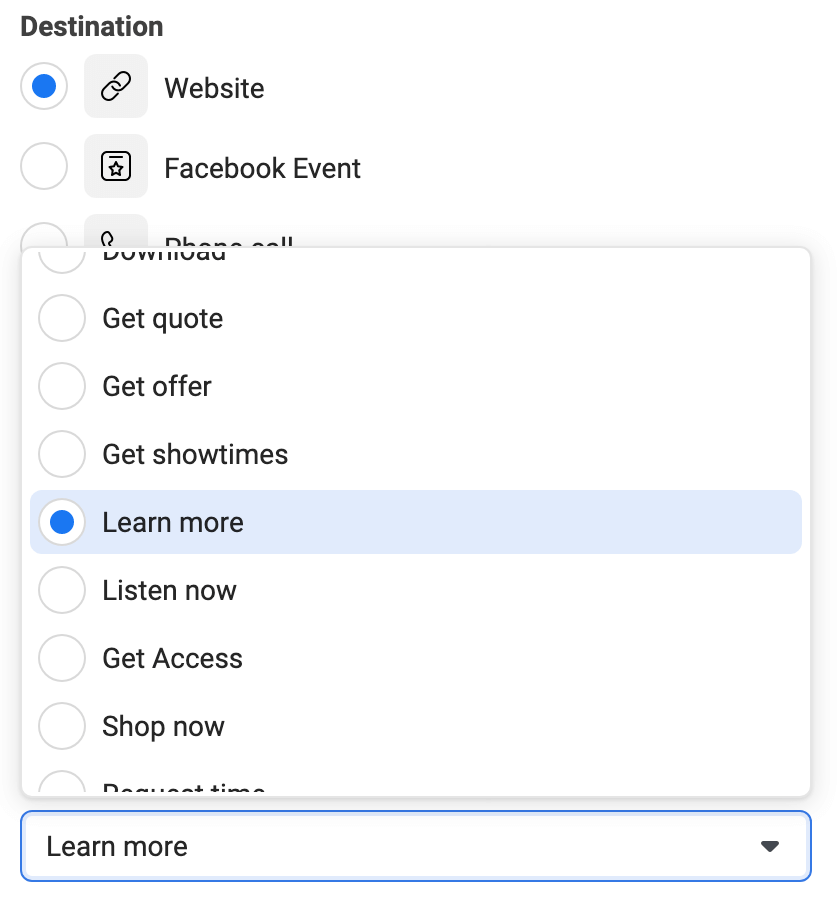
Task: Click the Website label text
Action: pos(214,88)
